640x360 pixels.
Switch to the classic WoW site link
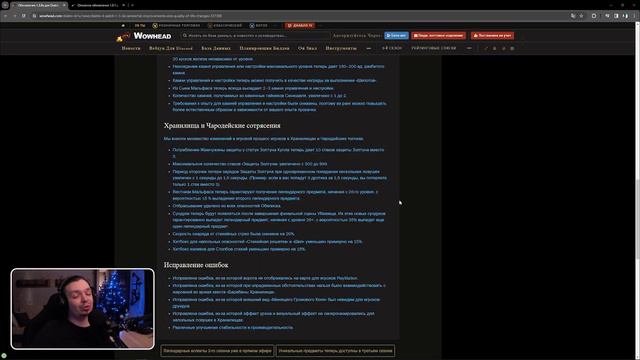click(x=224, y=25)
